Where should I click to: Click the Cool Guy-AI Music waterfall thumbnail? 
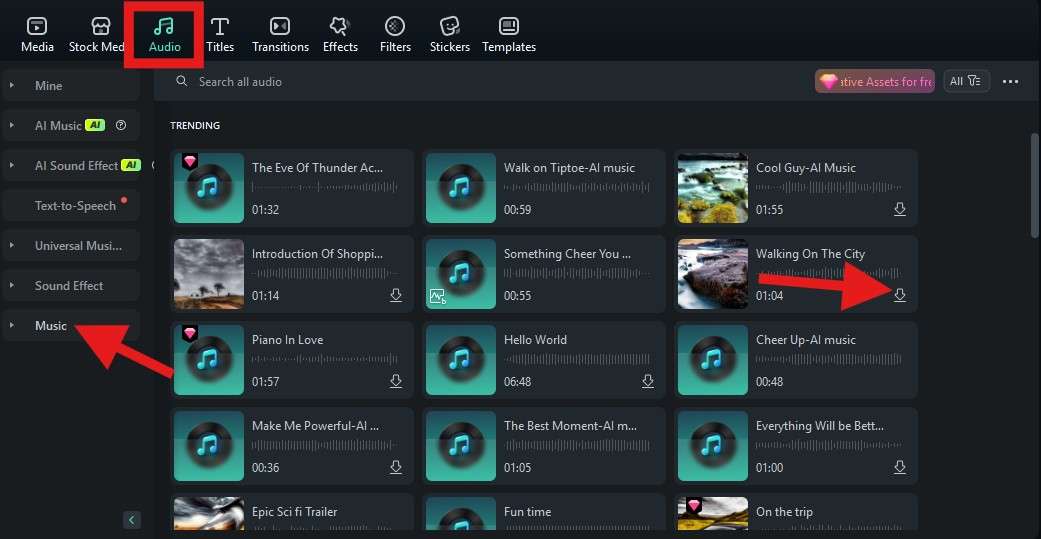(713, 188)
